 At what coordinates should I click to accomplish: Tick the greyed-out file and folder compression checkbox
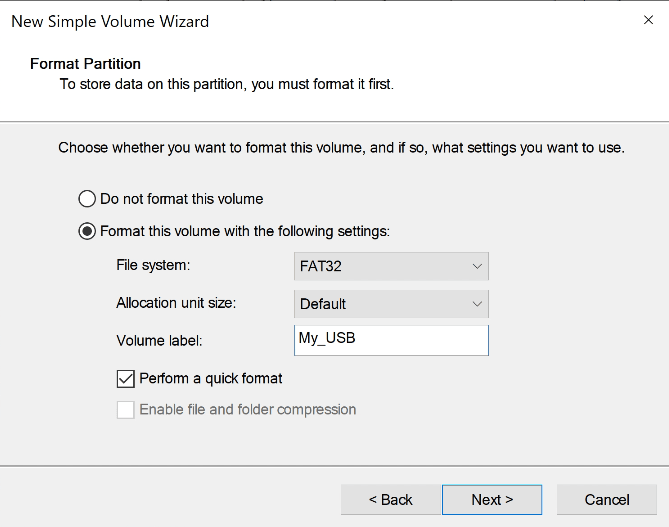coord(126,409)
